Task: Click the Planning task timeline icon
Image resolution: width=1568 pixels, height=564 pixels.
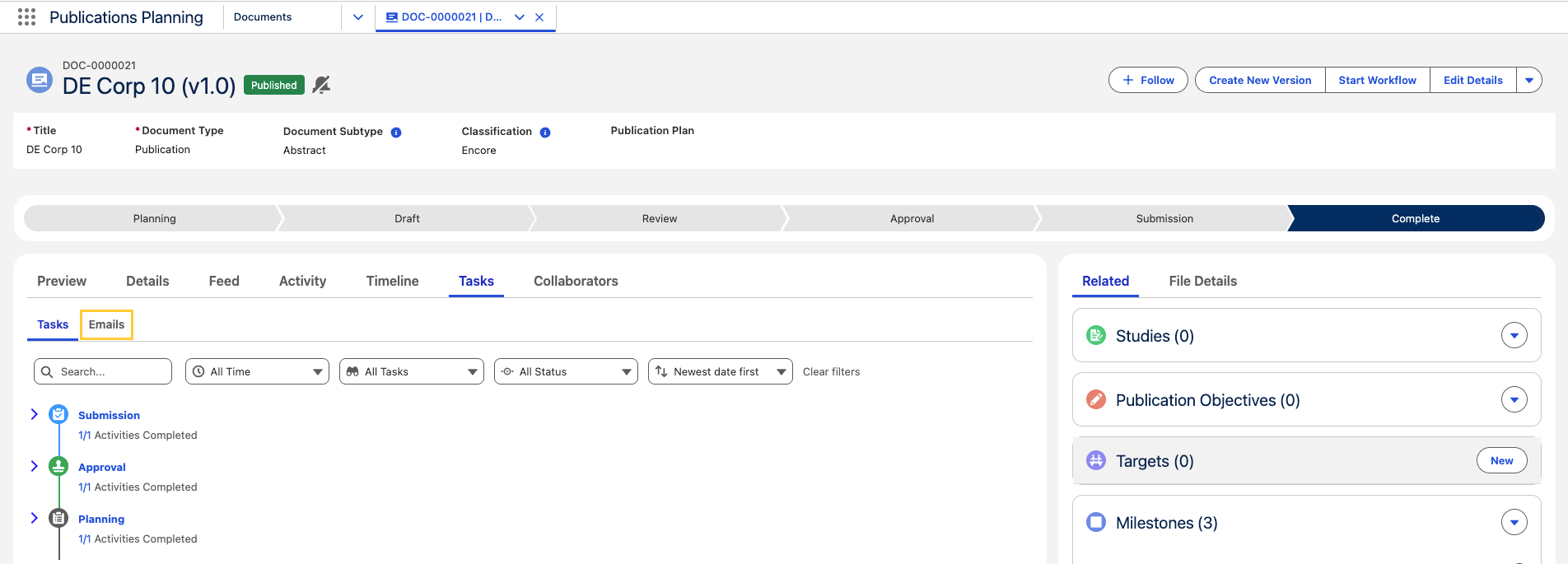Action: coord(58,518)
